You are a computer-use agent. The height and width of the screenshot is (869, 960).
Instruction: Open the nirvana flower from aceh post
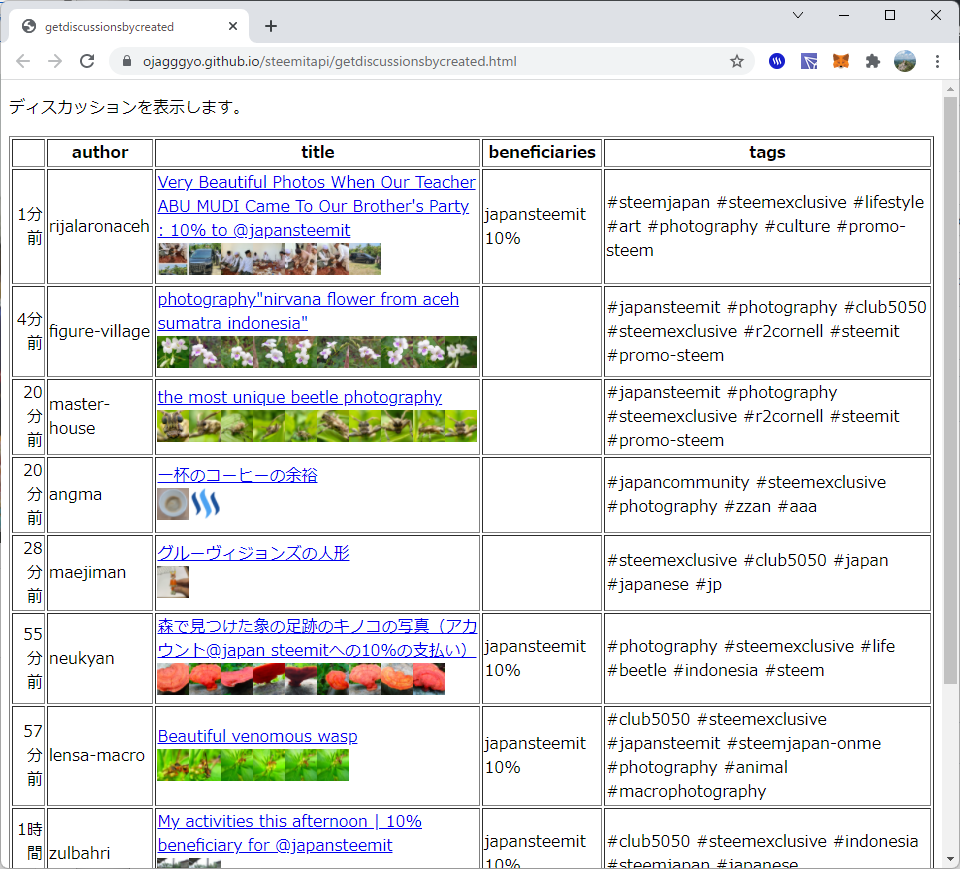[x=308, y=311]
